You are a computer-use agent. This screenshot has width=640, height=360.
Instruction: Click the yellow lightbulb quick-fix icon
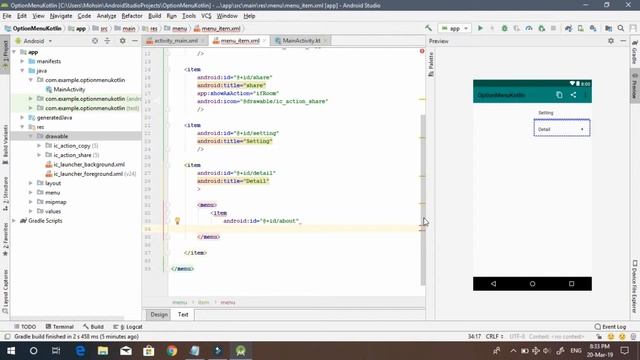click(x=177, y=221)
